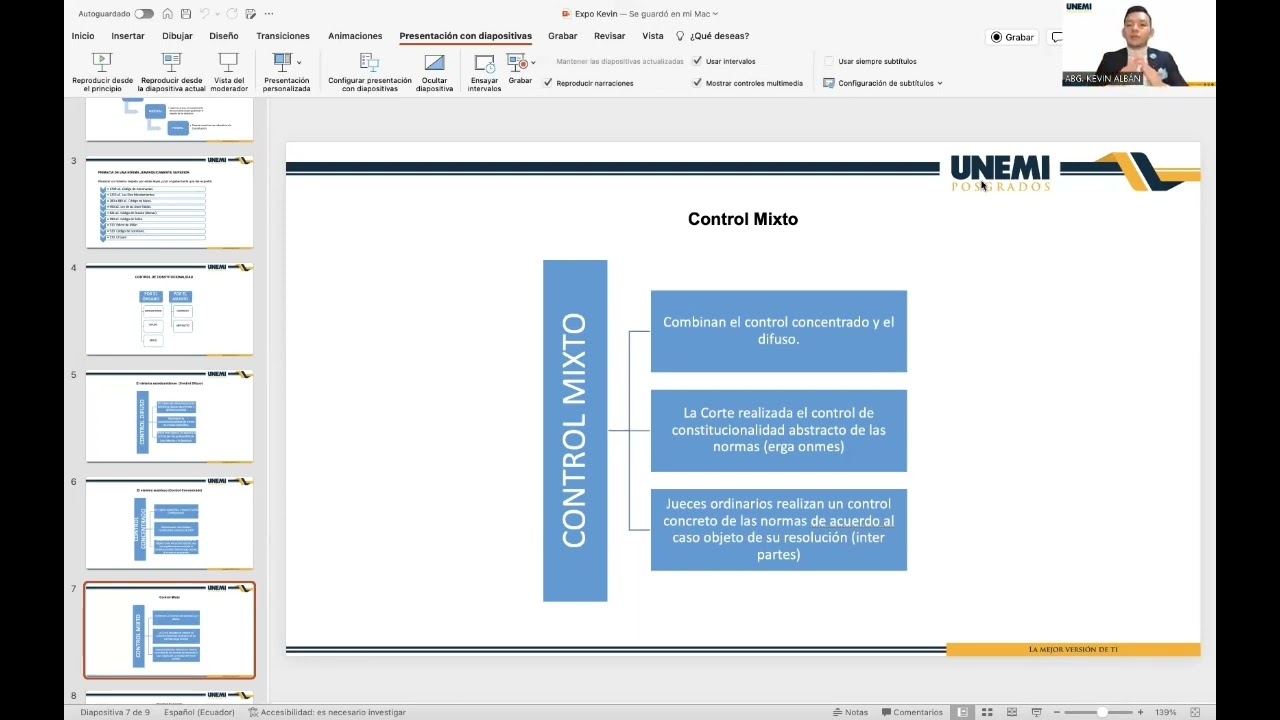Select slide 4 thumbnail
1280x720 pixels.
pos(169,309)
